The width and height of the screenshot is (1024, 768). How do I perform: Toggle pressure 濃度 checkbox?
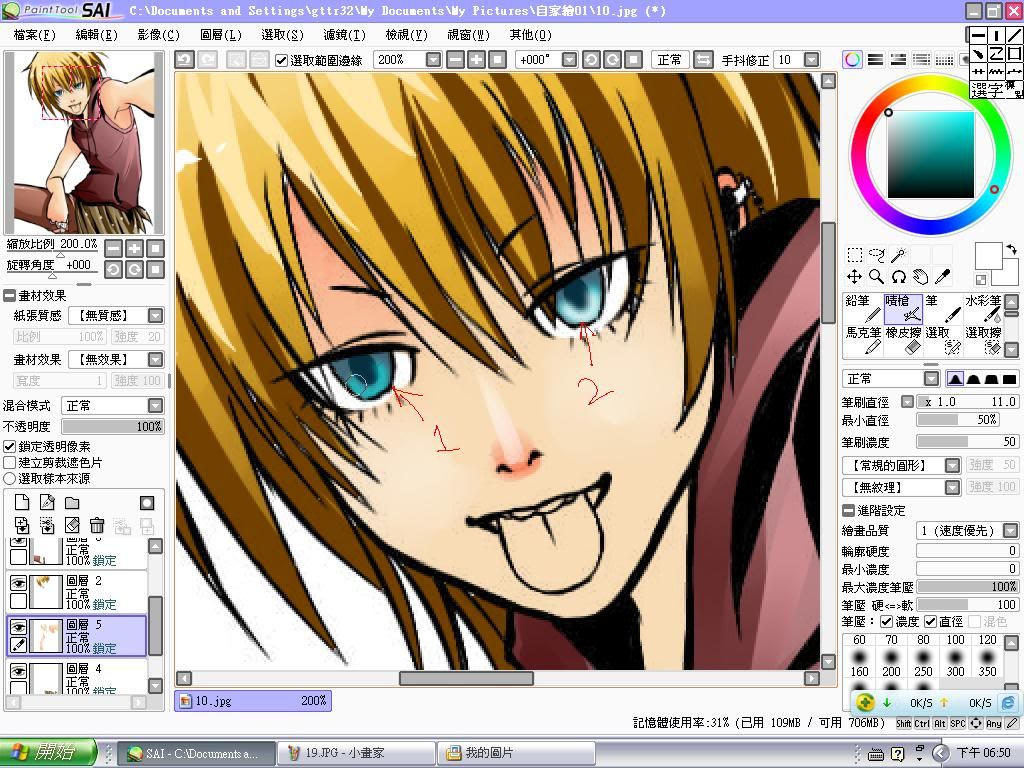point(886,621)
